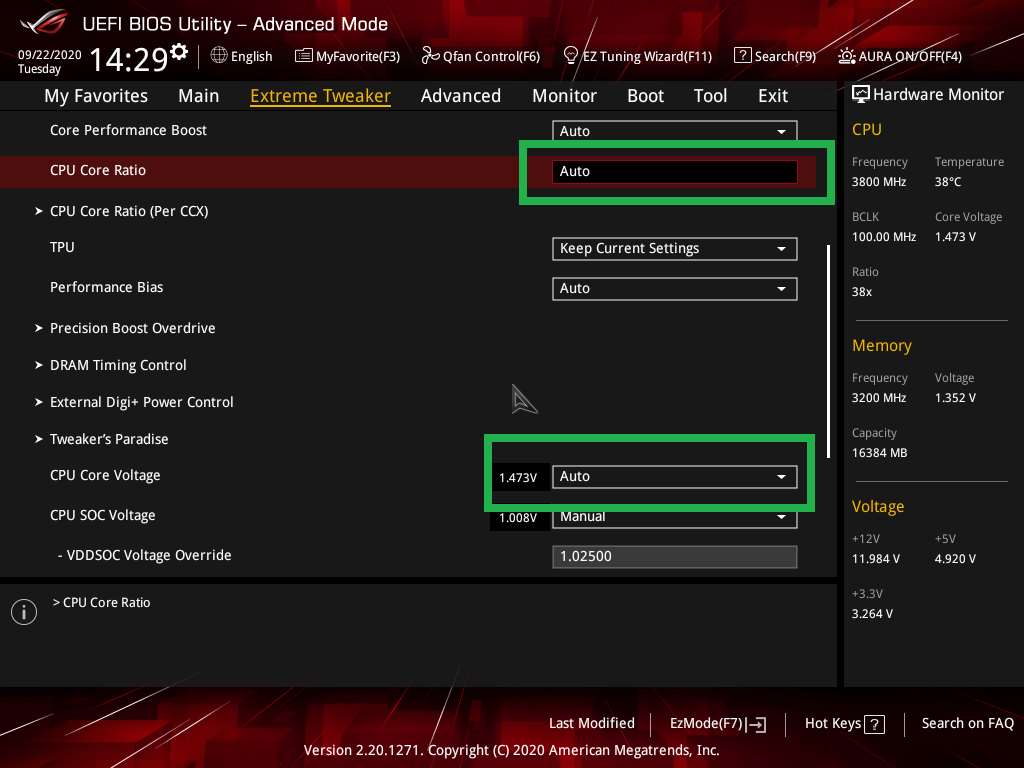1024x768 pixels.
Task: Open Search(F9) question mark icon
Action: [743, 56]
